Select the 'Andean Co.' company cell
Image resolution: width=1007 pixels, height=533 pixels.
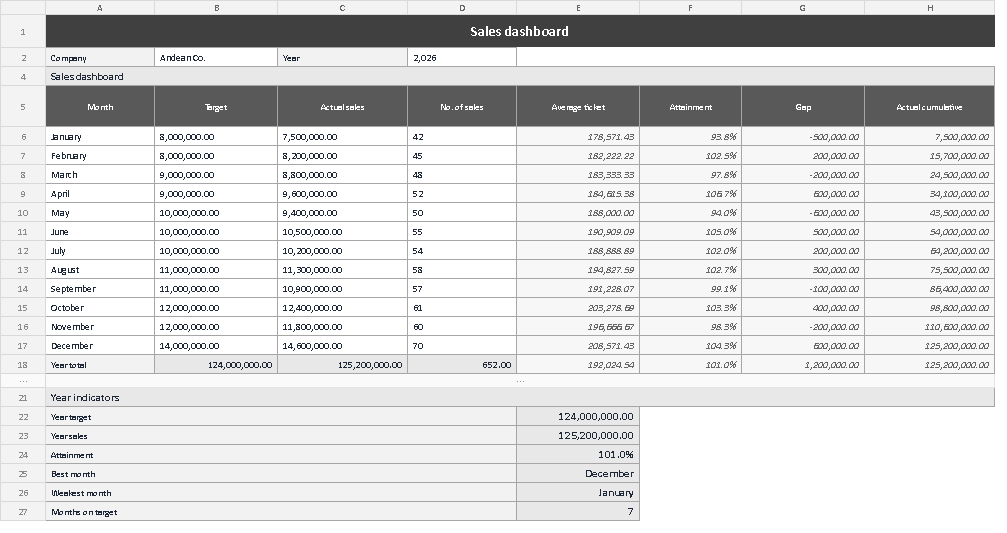216,58
